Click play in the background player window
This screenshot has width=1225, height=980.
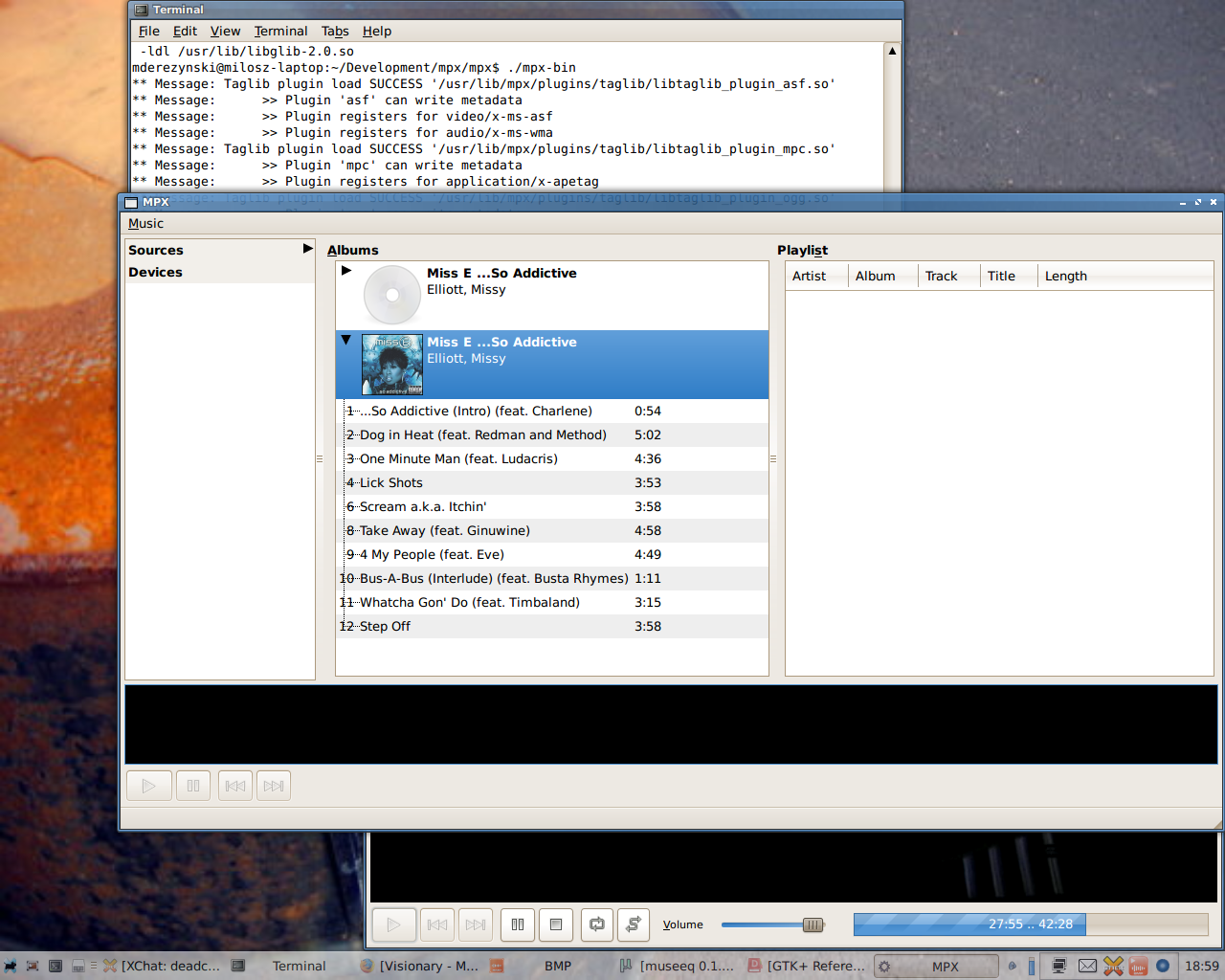393,924
